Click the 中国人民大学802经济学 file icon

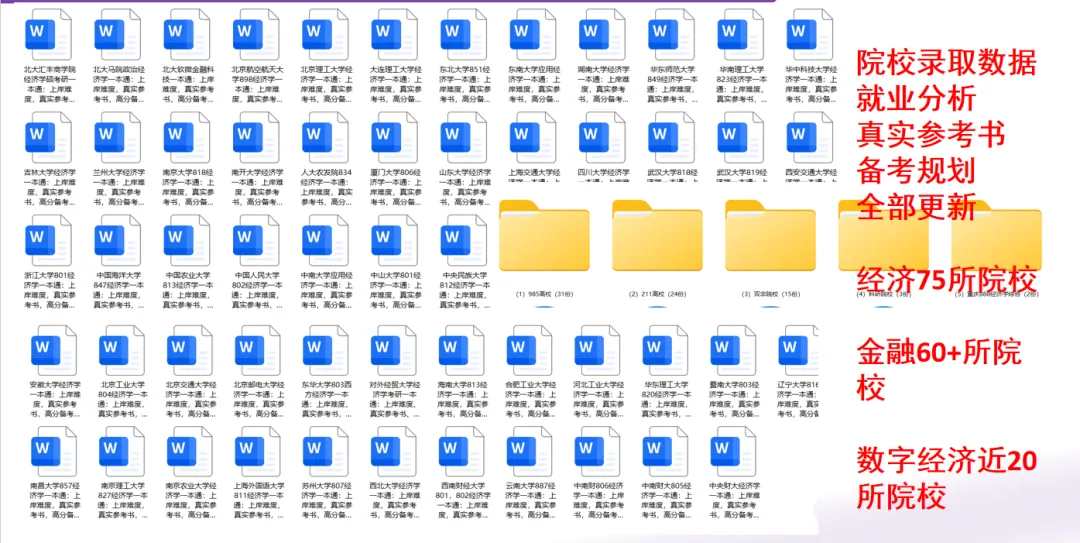(x=256, y=240)
